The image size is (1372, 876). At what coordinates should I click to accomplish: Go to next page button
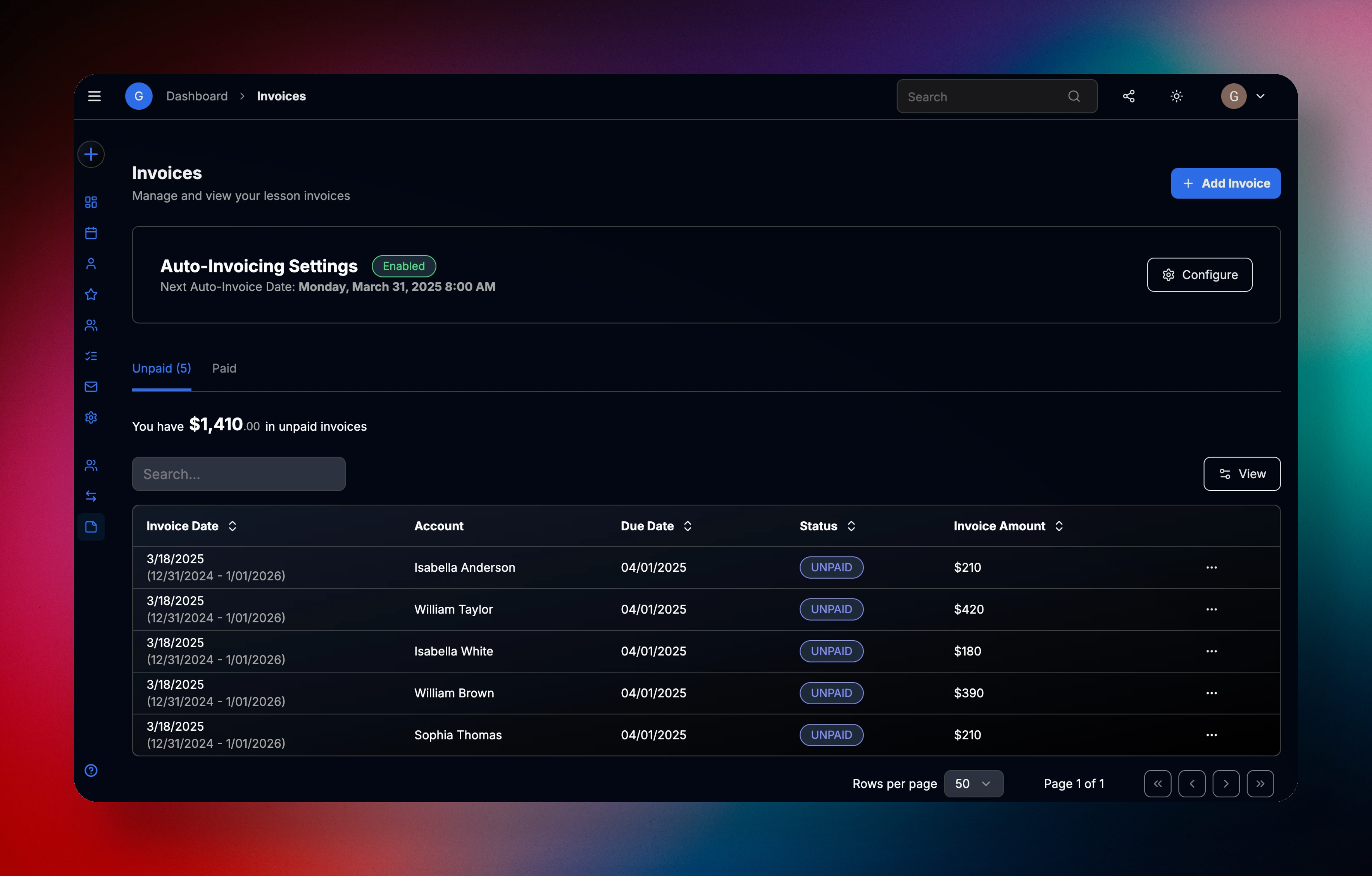pyautogui.click(x=1226, y=784)
